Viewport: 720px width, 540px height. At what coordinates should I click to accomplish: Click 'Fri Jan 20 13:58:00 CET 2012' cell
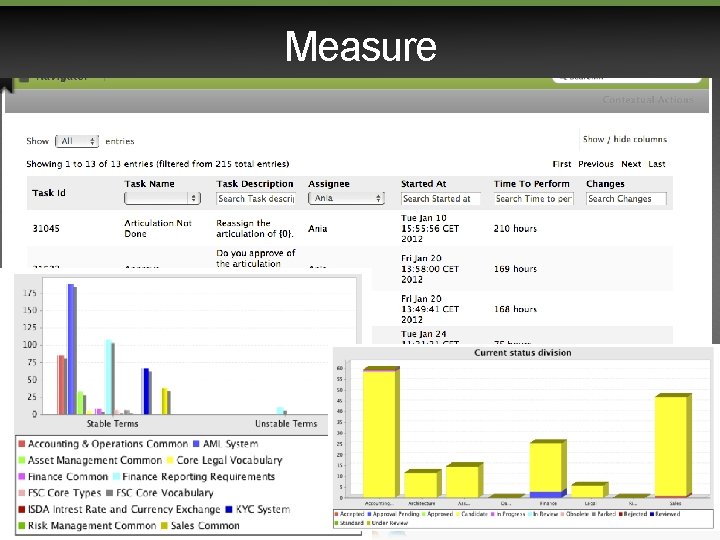click(x=430, y=269)
